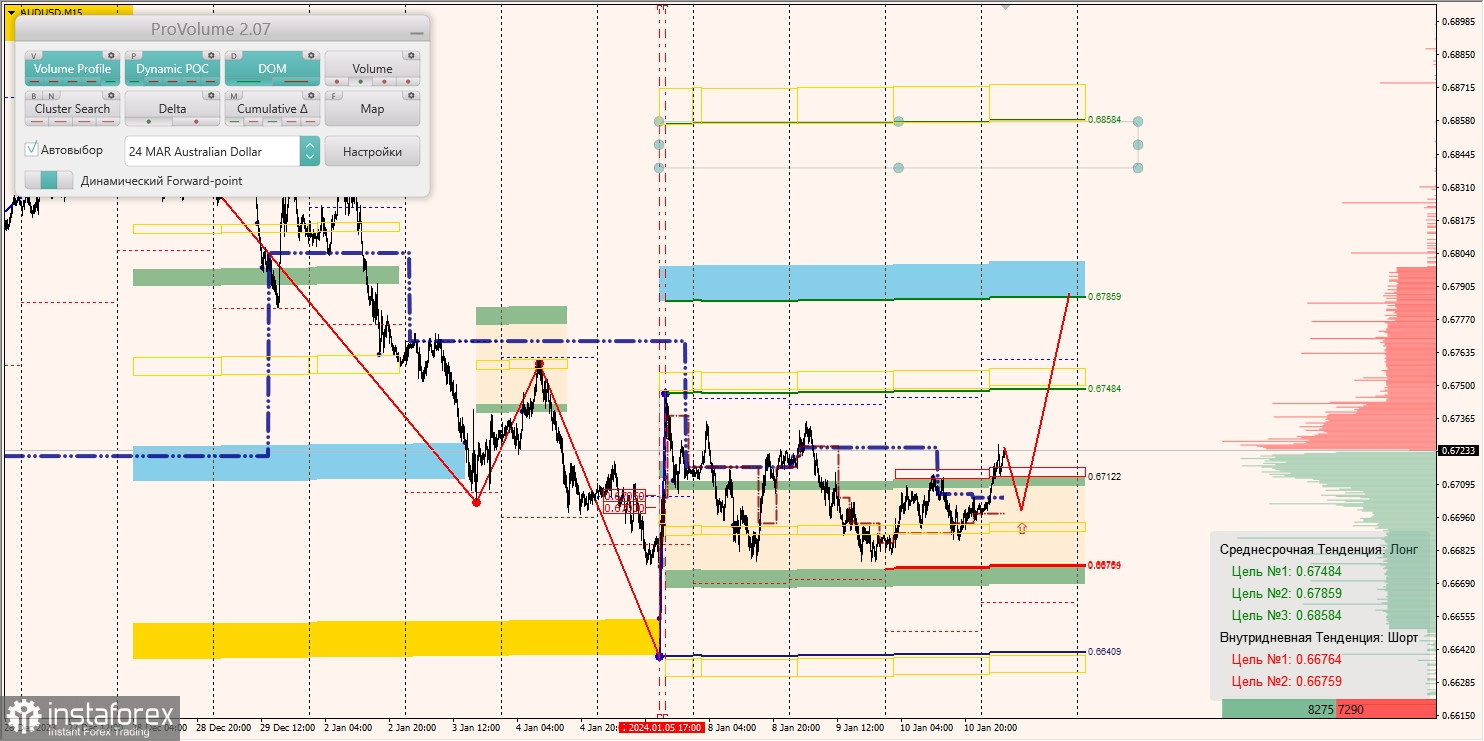Click Цель №2: 0.67859 target text

(x=1286, y=594)
